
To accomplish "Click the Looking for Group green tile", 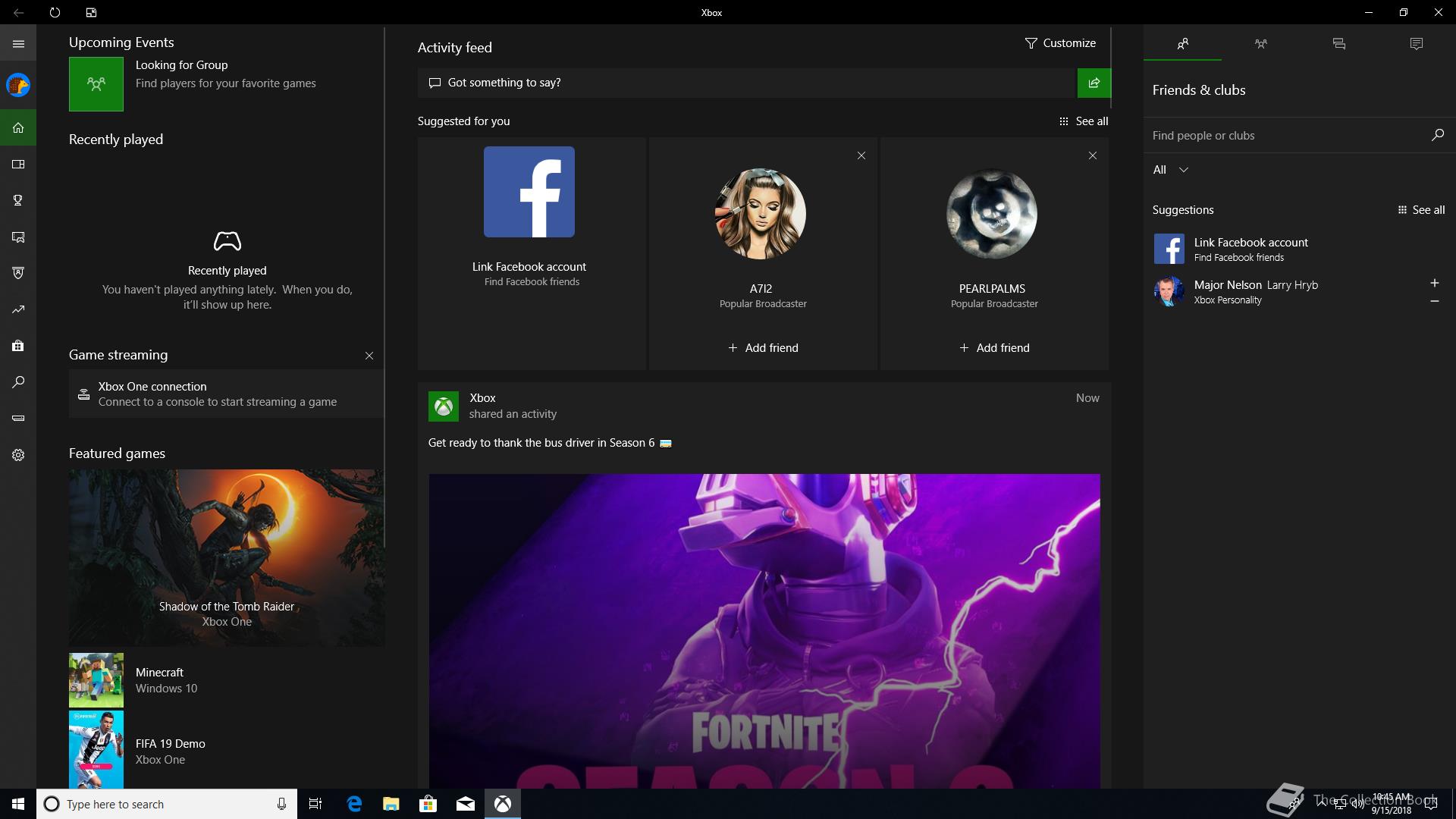I will tap(96, 84).
